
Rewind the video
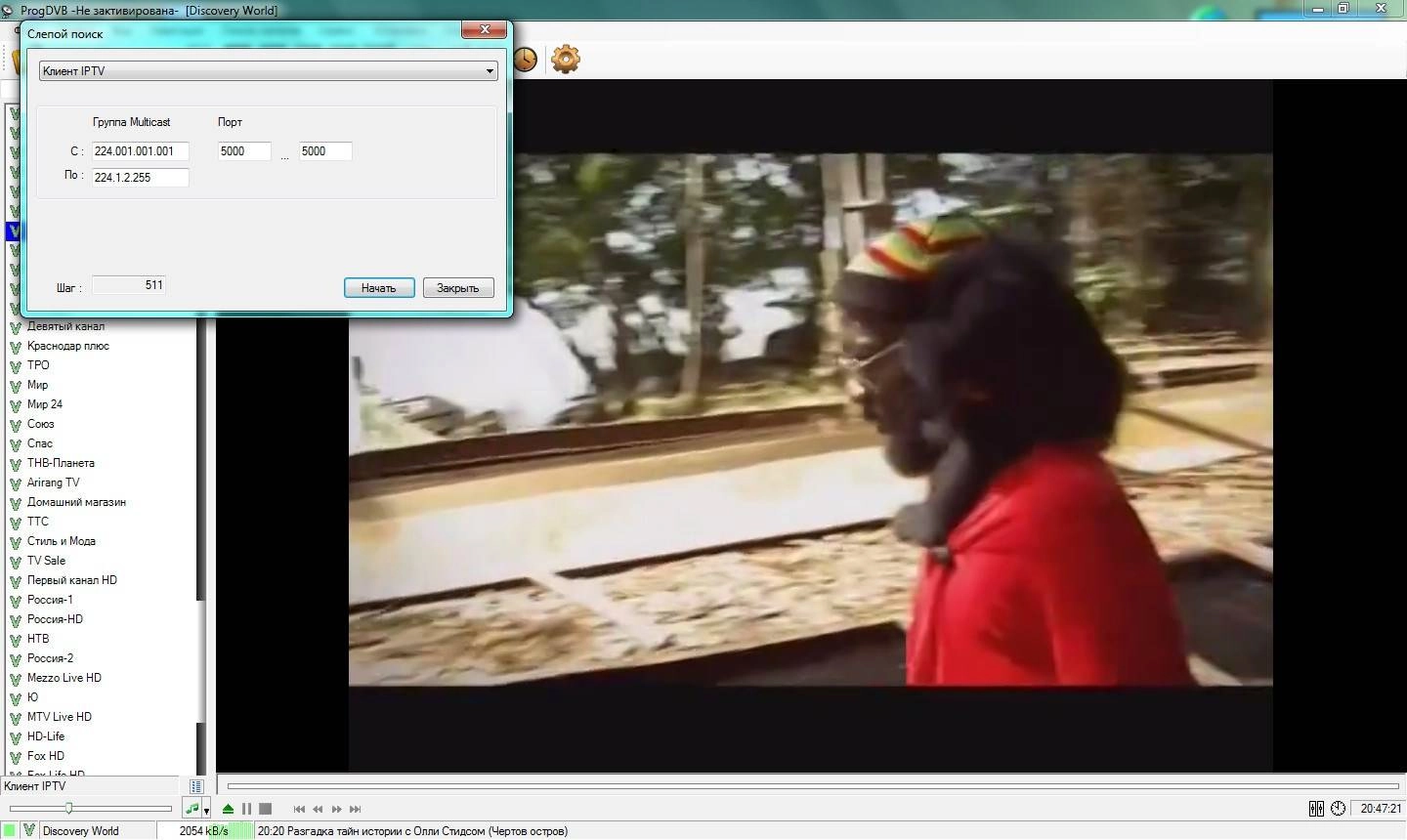[x=318, y=809]
